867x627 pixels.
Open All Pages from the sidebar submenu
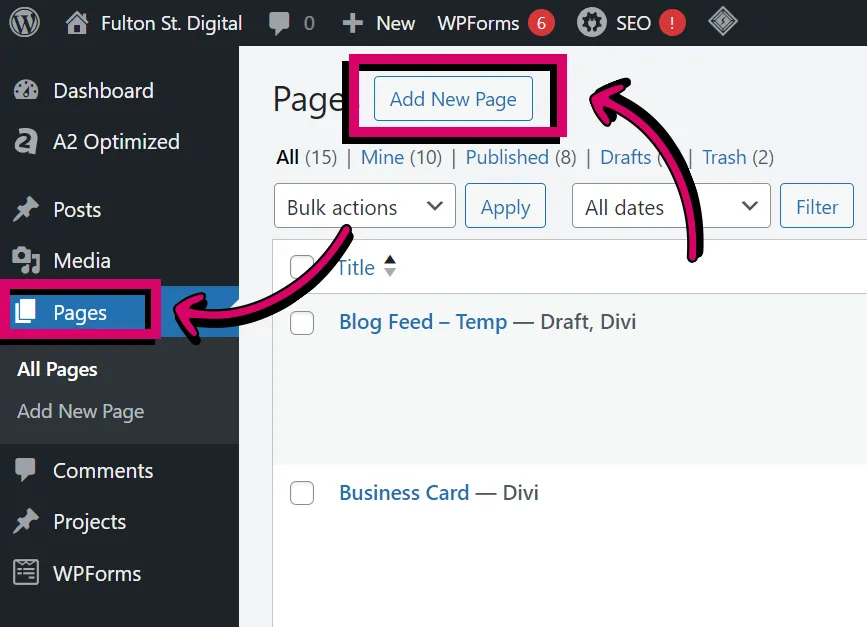point(57,369)
